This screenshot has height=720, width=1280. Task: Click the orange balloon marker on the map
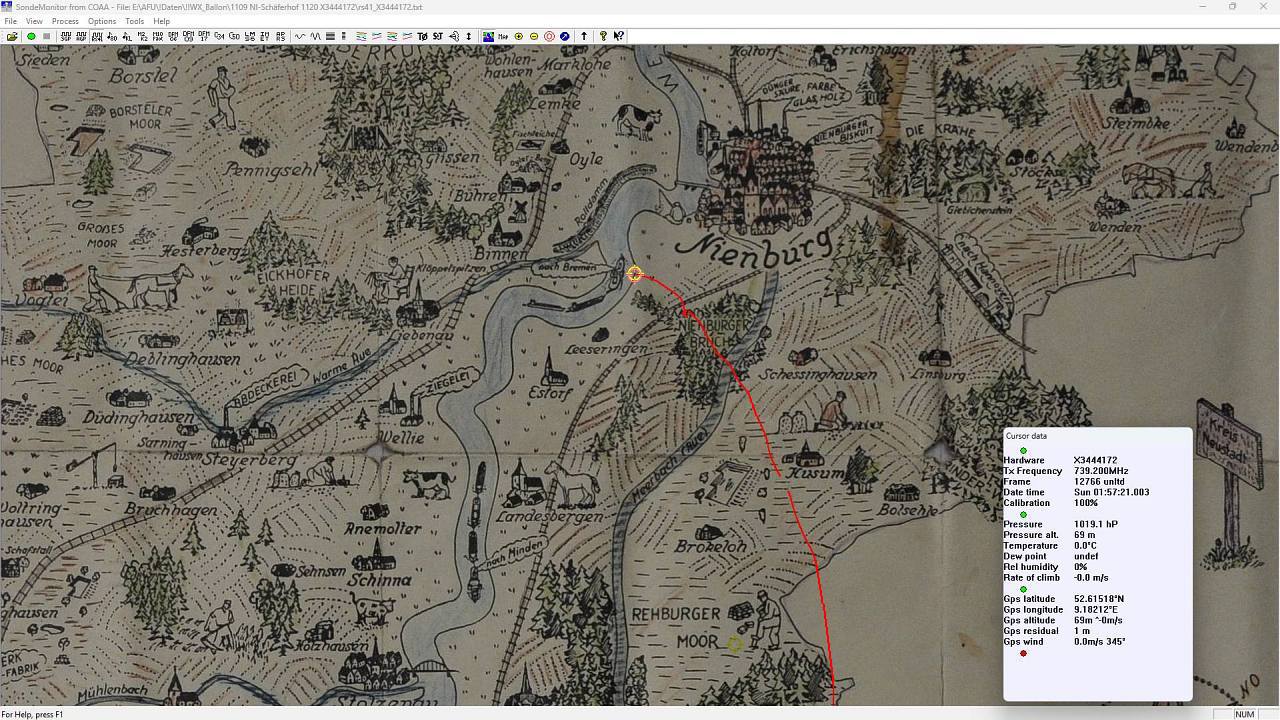pyautogui.click(x=635, y=273)
